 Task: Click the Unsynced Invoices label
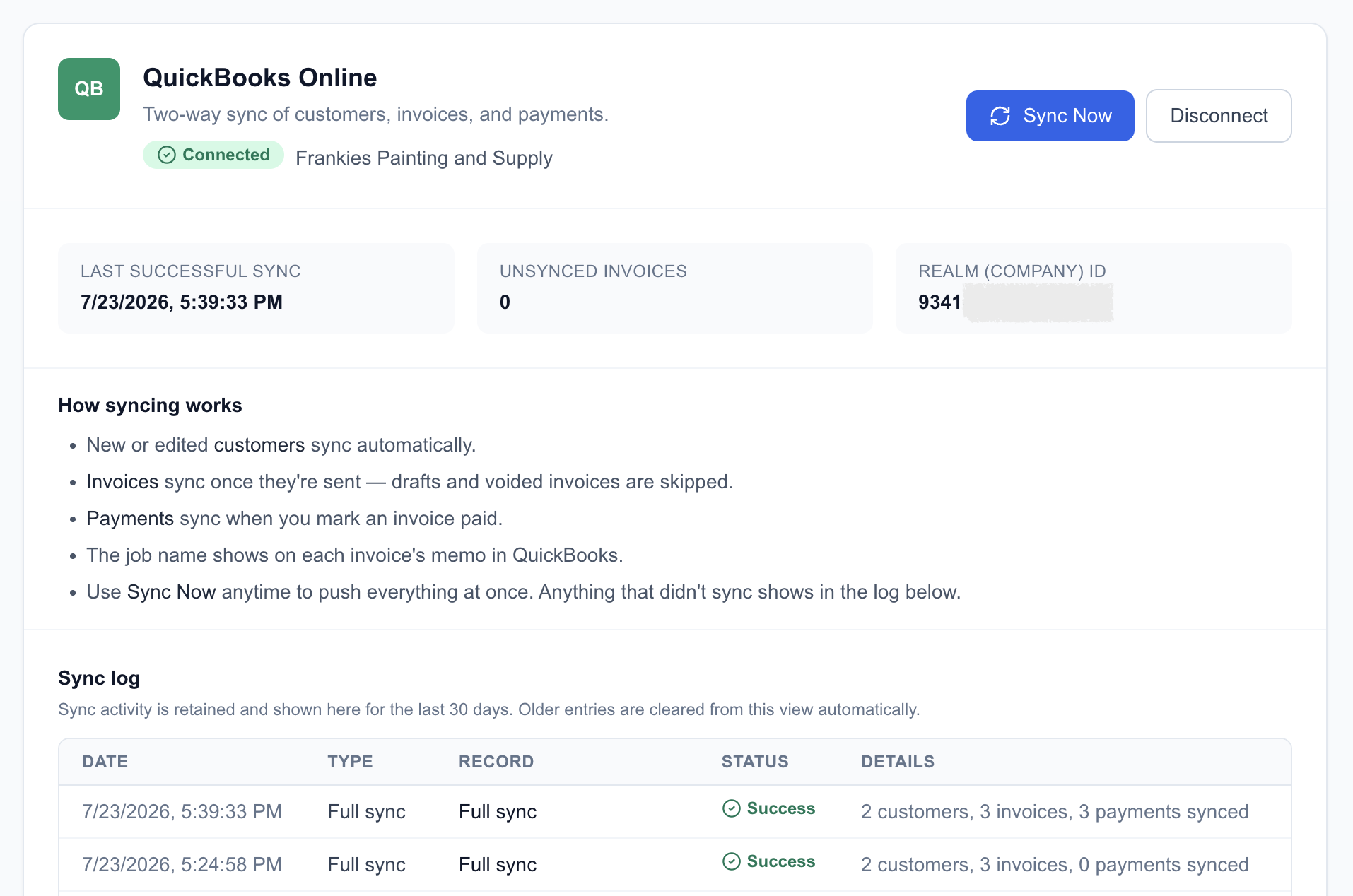tap(593, 271)
